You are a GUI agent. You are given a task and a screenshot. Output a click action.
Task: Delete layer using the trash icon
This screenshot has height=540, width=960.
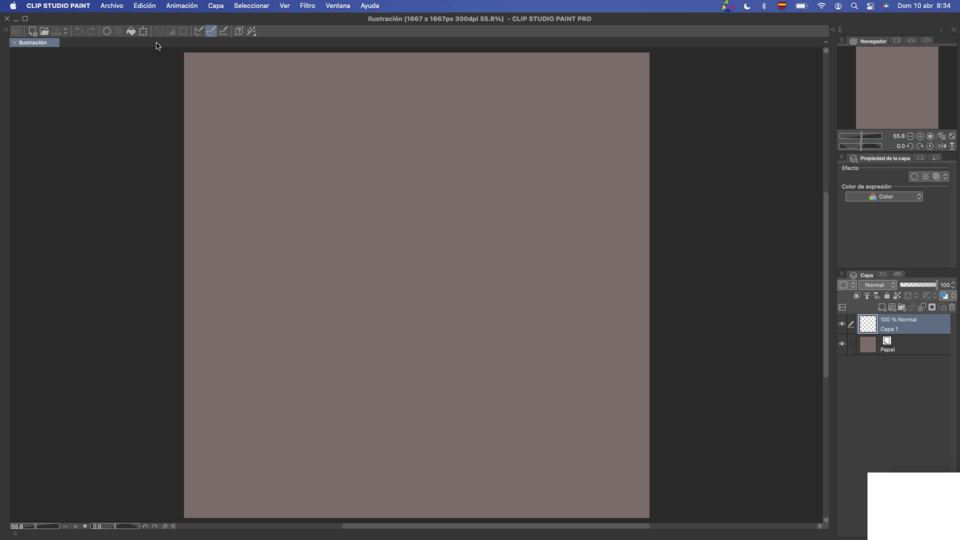(952, 307)
